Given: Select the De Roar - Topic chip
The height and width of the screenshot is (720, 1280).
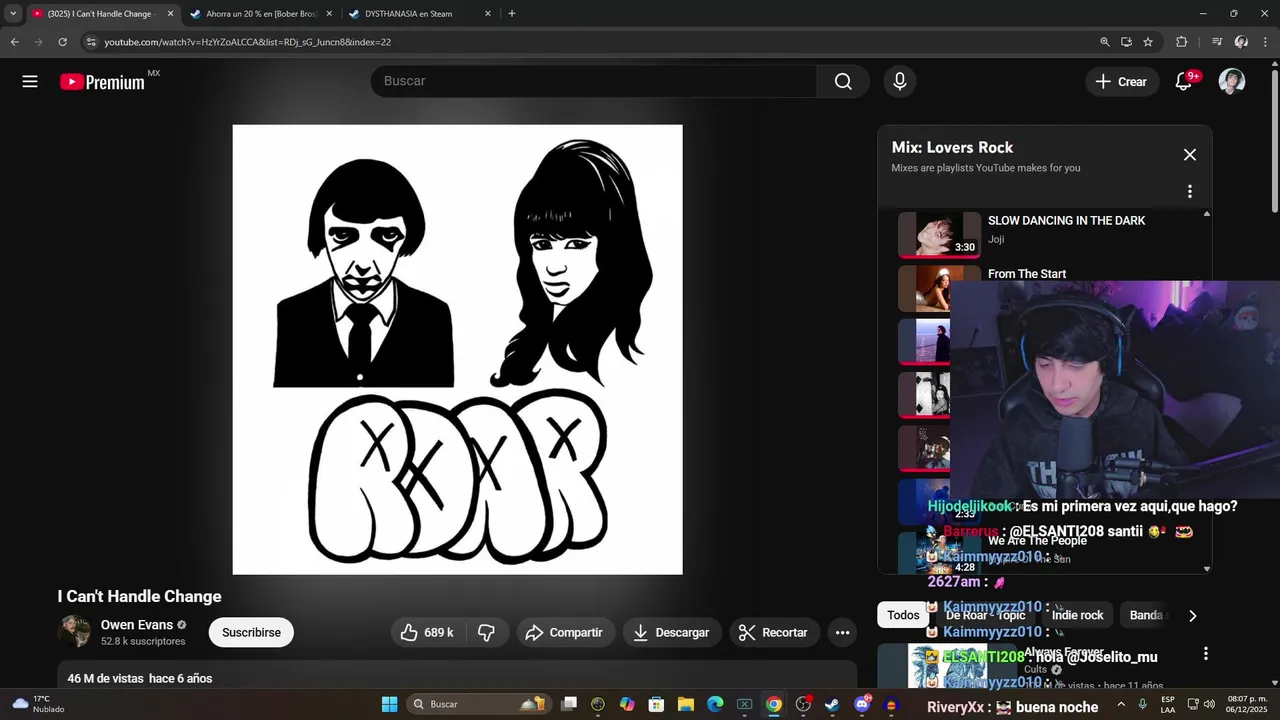Looking at the screenshot, I should point(985,615).
